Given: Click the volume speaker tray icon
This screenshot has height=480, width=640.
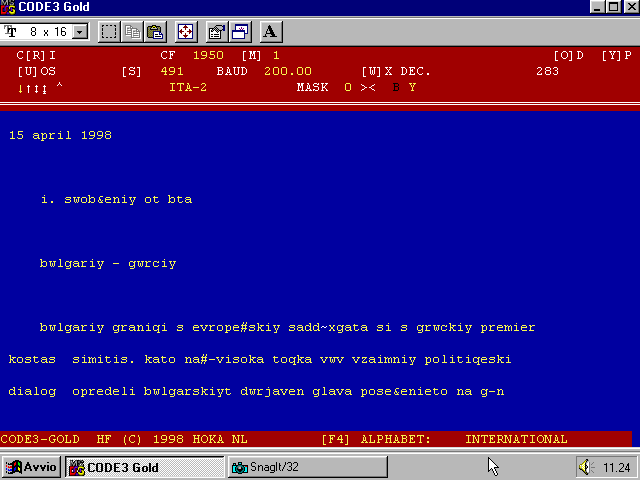Looking at the screenshot, I should click(x=587, y=467).
